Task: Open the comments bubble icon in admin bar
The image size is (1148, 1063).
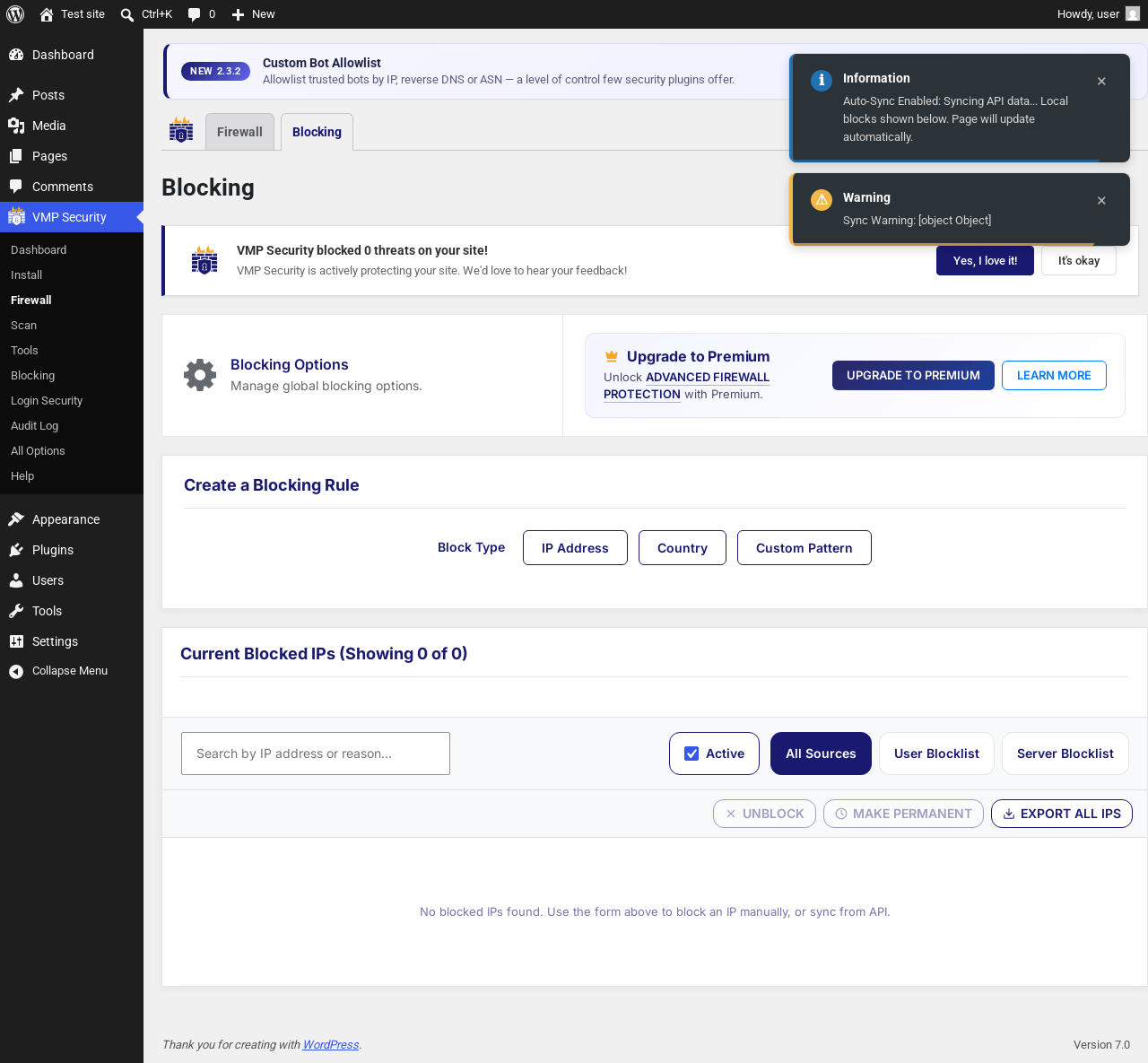Action: [x=194, y=14]
